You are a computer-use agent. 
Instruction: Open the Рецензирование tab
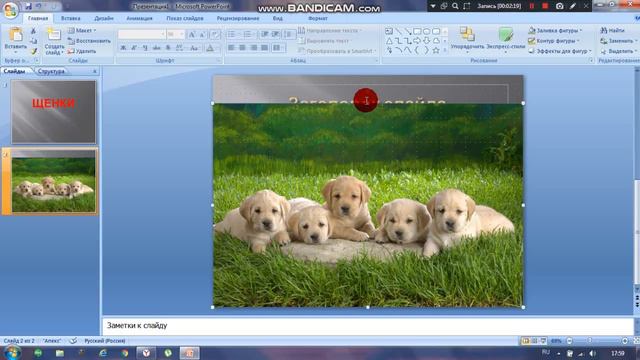pos(238,18)
